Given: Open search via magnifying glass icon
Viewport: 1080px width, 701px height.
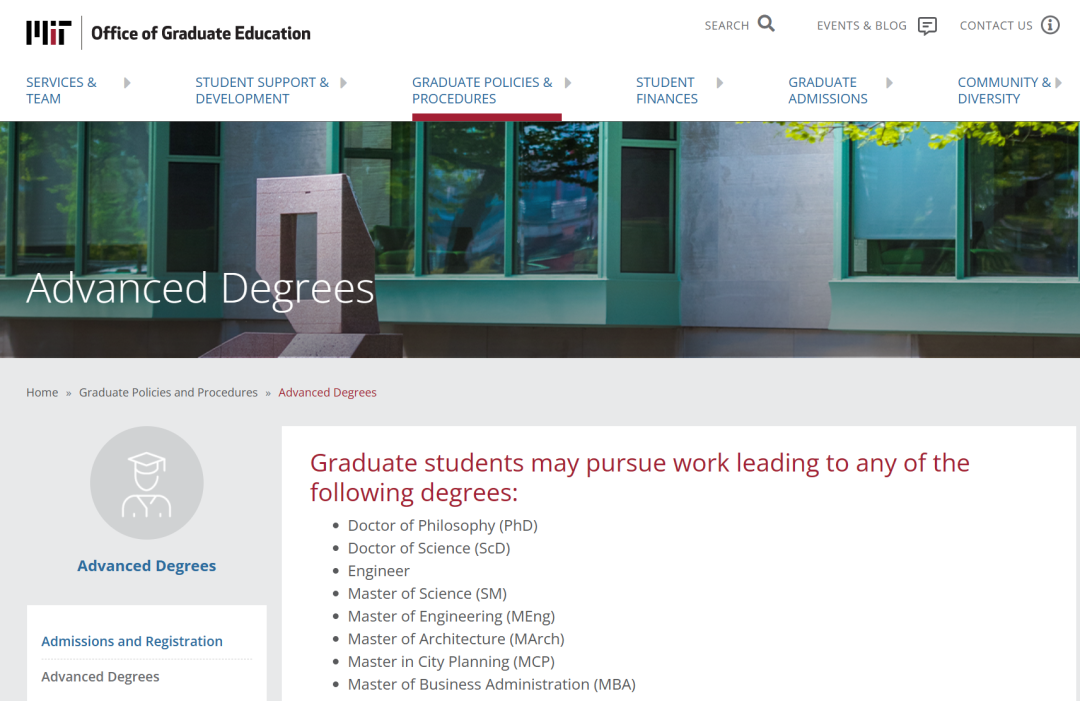Looking at the screenshot, I should coord(766,24).
